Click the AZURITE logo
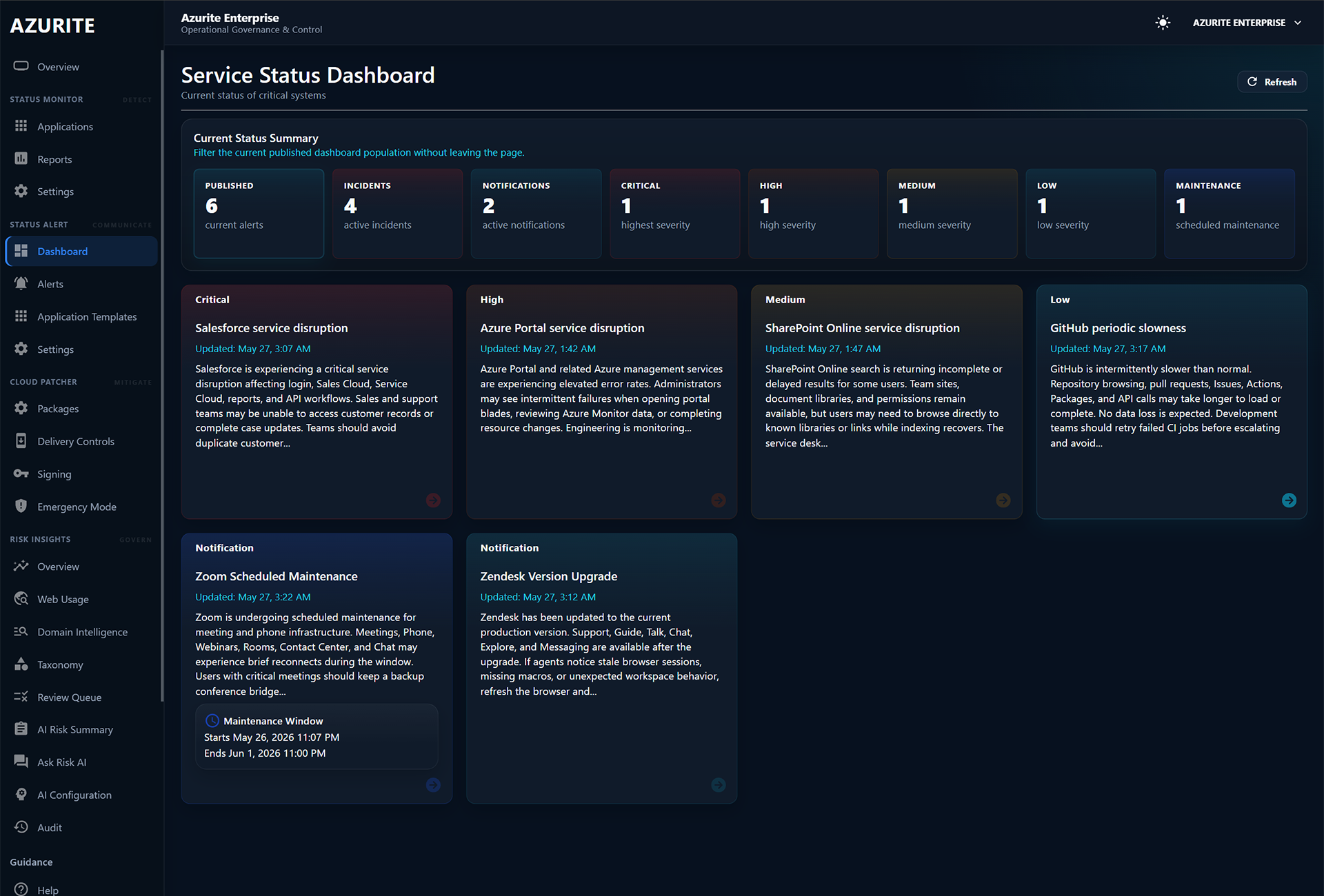1324x896 pixels. tap(52, 26)
